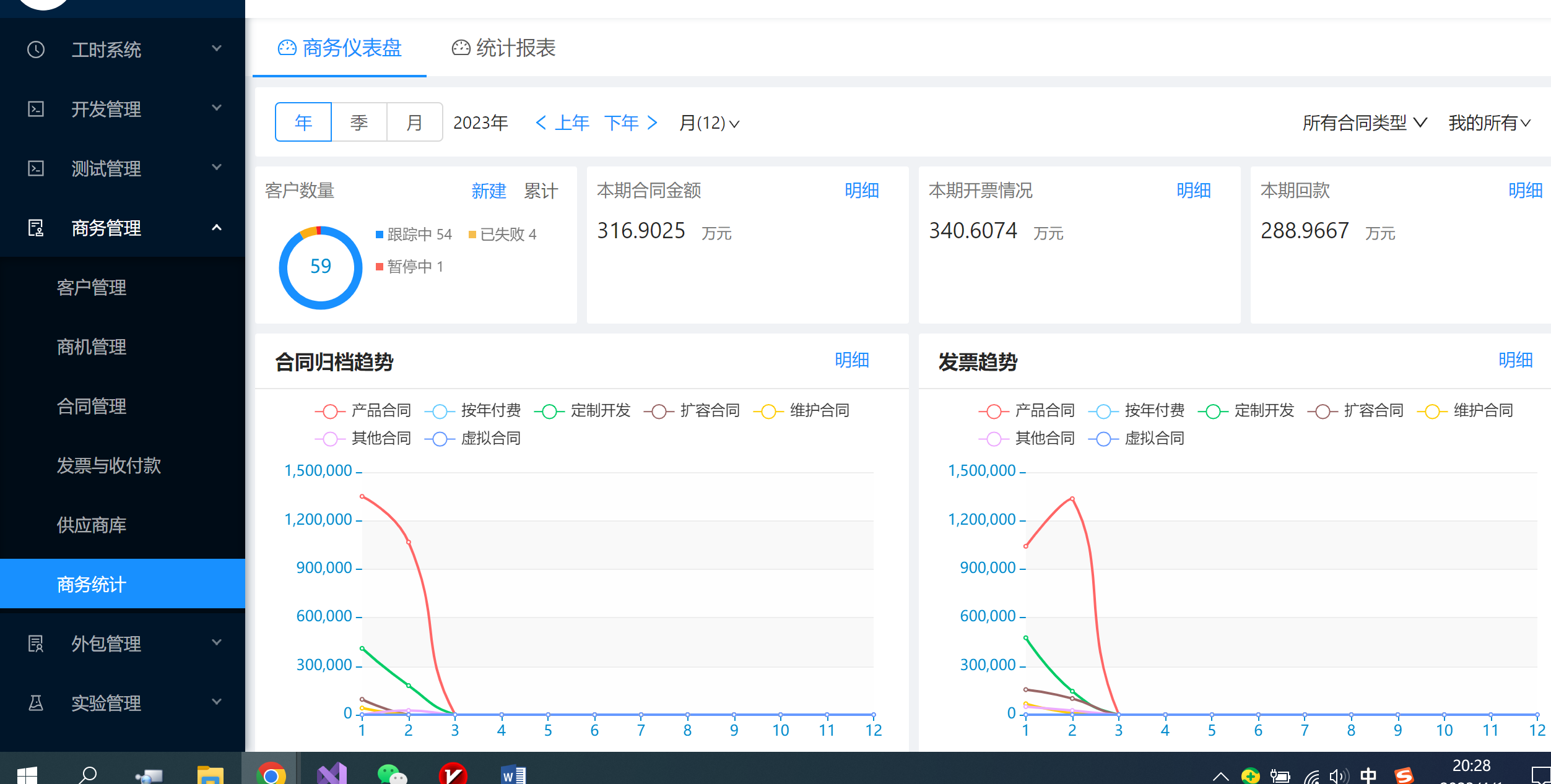Open 明细 for 本期开票情况

[1194, 191]
